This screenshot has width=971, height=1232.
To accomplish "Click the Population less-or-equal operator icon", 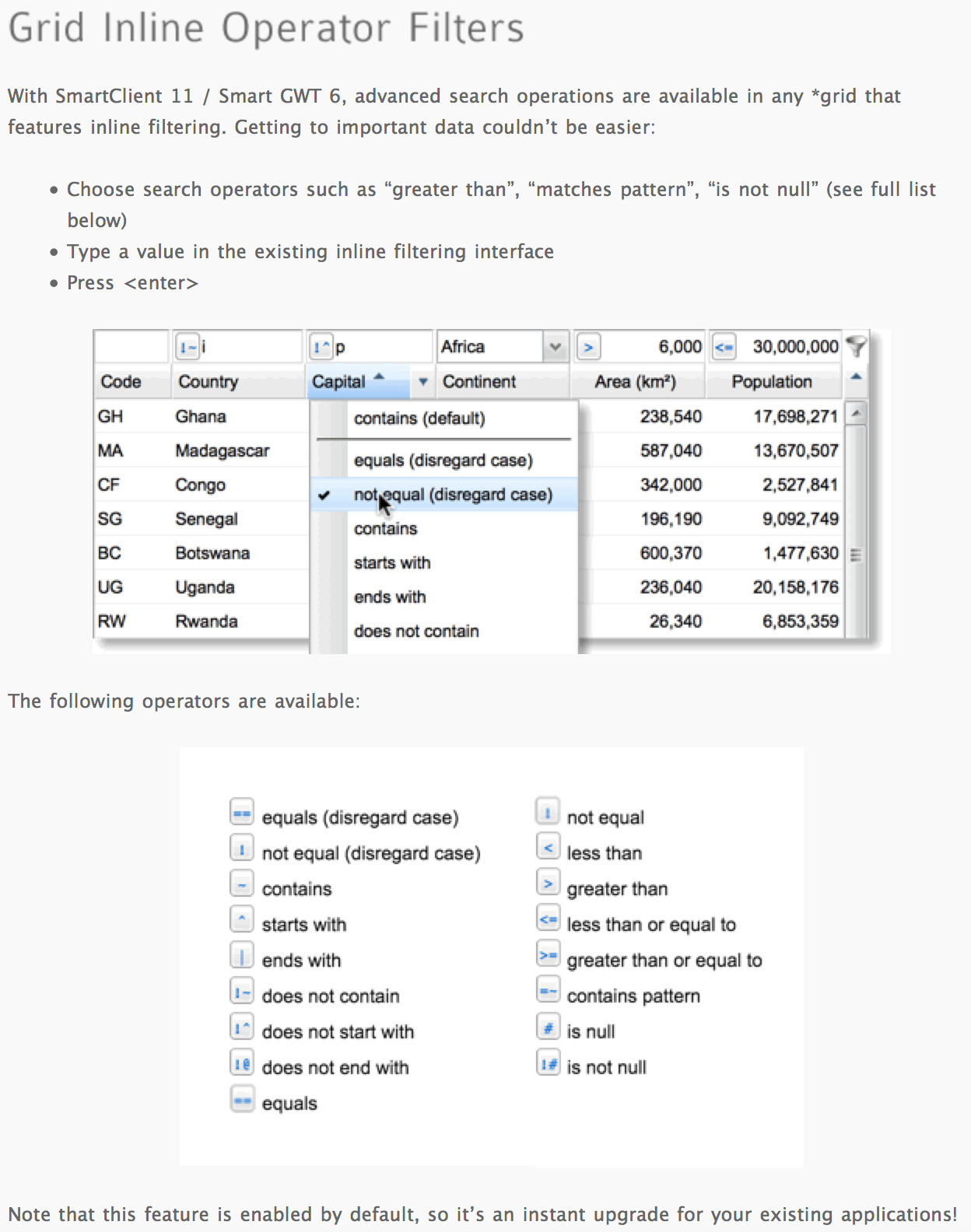I will click(x=724, y=347).
